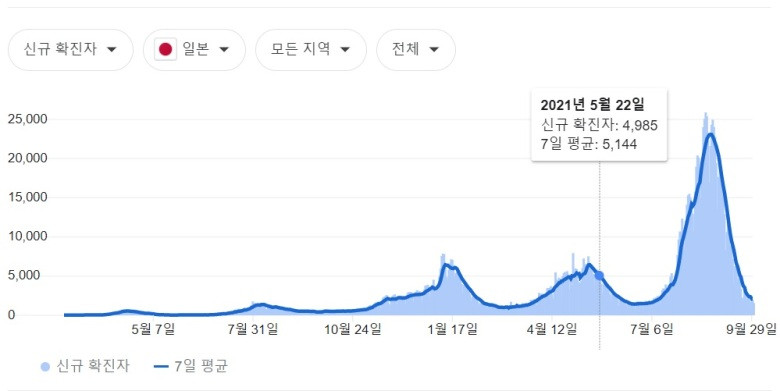
Task: Open the 전체 time range dropdown
Action: point(416,49)
